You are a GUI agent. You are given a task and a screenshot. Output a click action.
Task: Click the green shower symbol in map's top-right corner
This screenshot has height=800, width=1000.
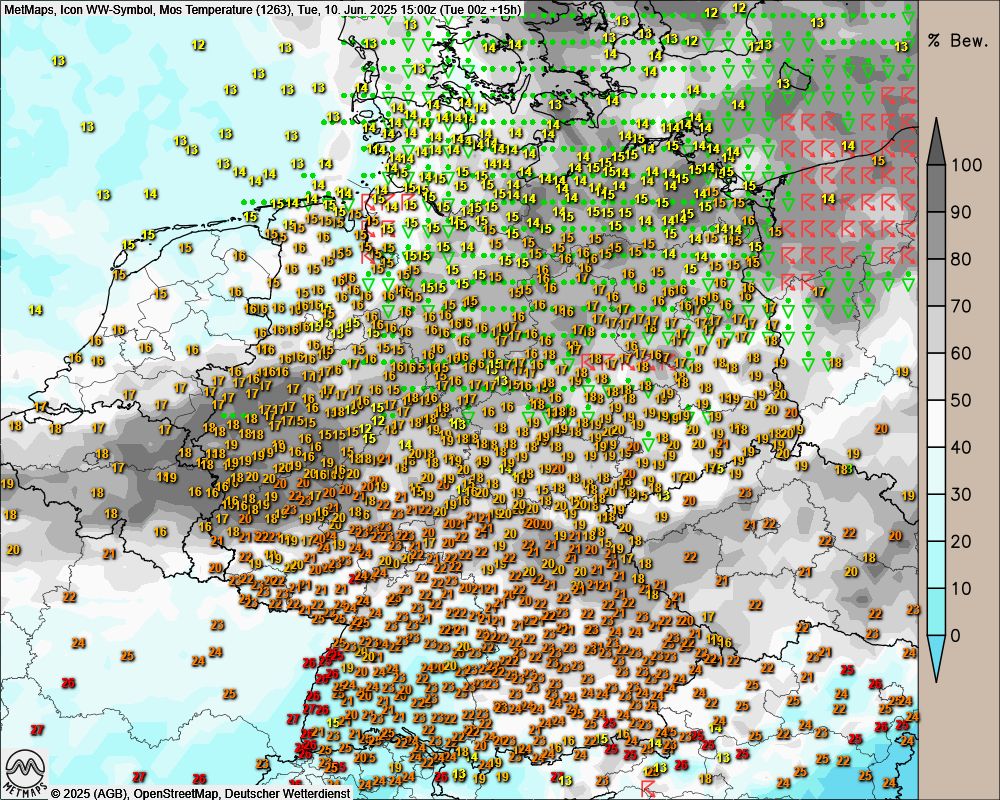coord(907,17)
